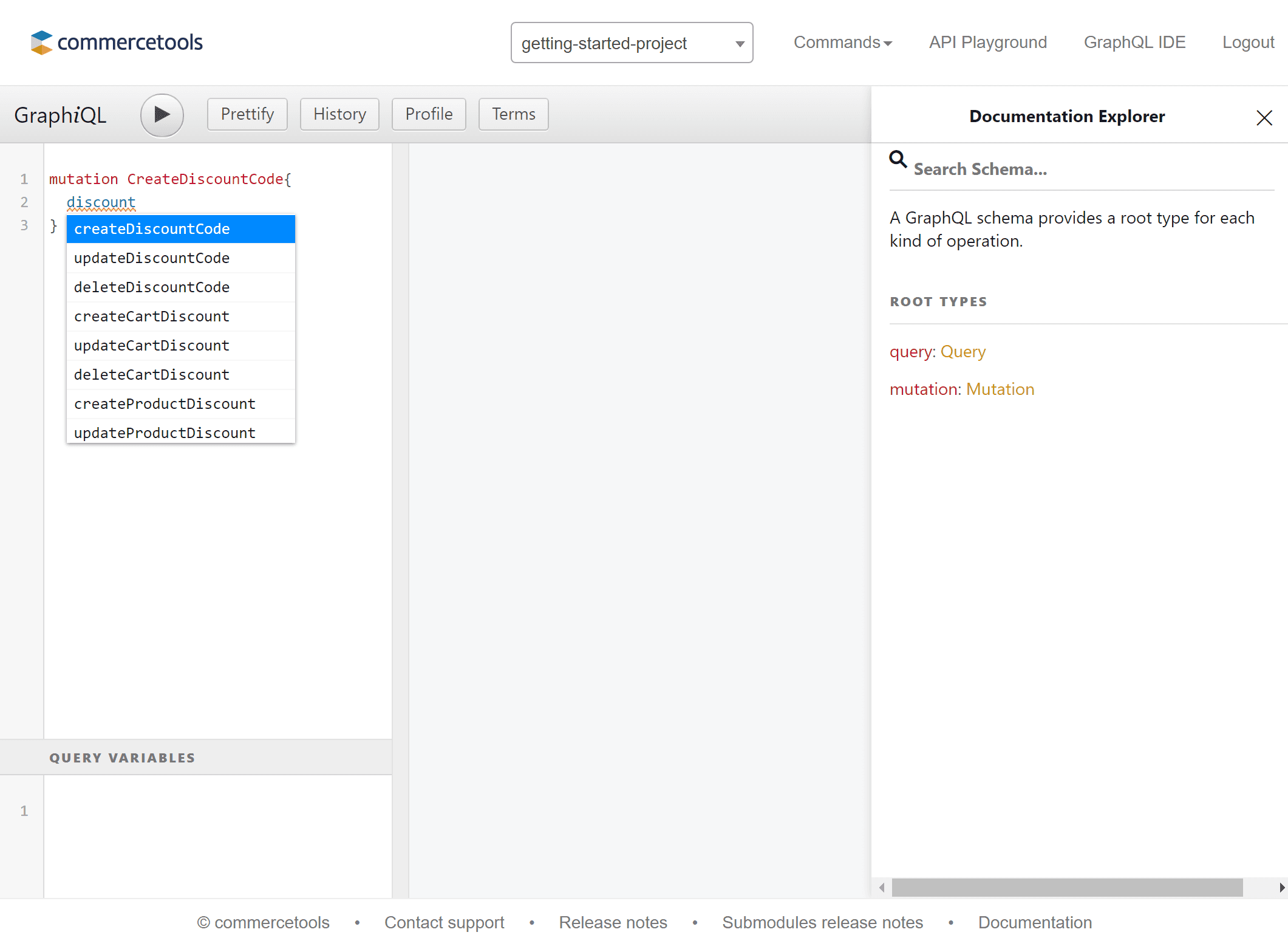Click the Profile button
This screenshot has height=935, width=1288.
click(x=429, y=114)
